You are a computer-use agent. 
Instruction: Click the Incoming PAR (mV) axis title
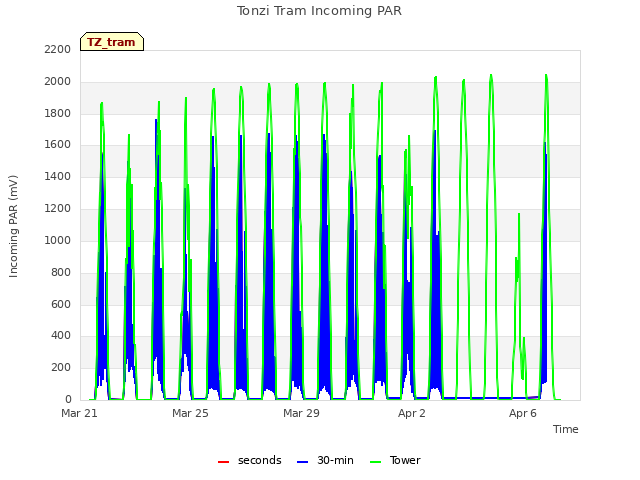pyautogui.click(x=13, y=227)
